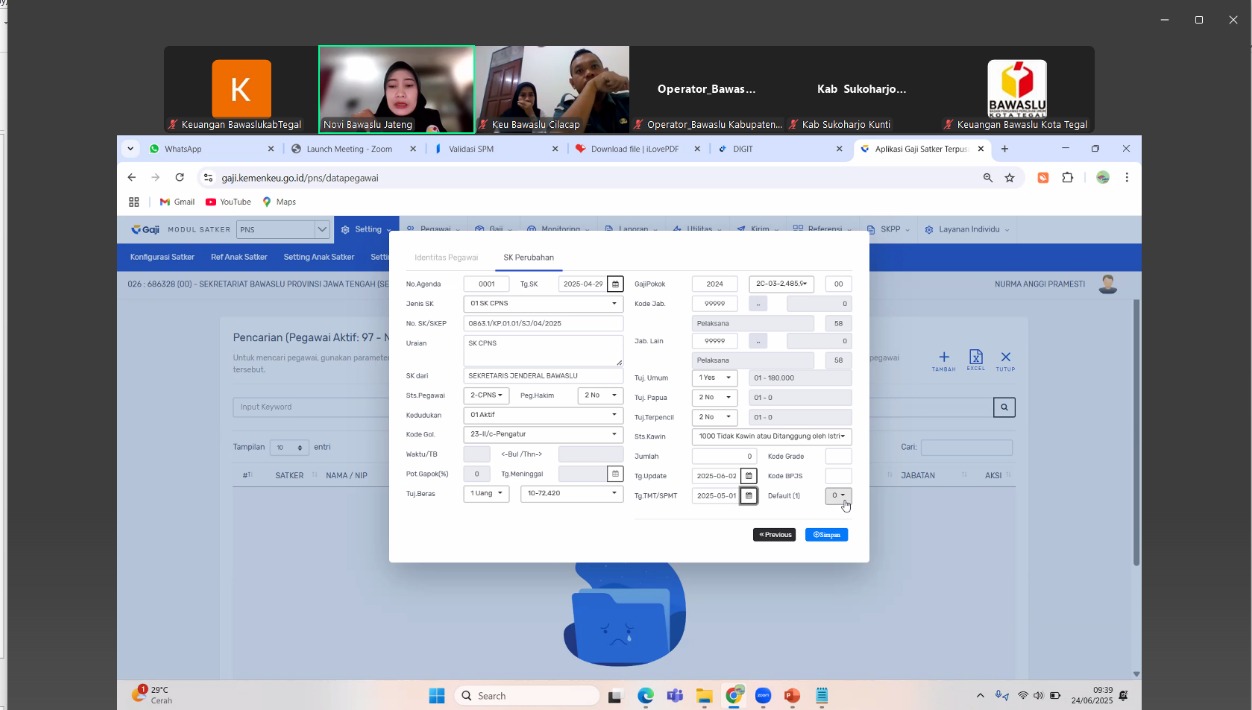Open the Setting menu
Screen dimensions: 1252x710
point(366,230)
